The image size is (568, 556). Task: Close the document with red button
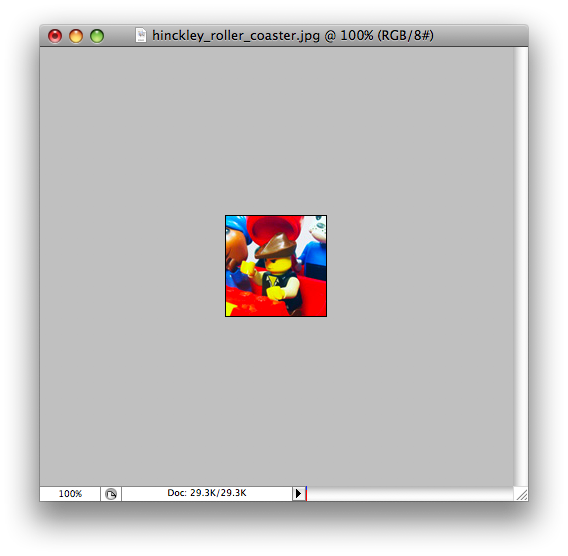click(55, 36)
